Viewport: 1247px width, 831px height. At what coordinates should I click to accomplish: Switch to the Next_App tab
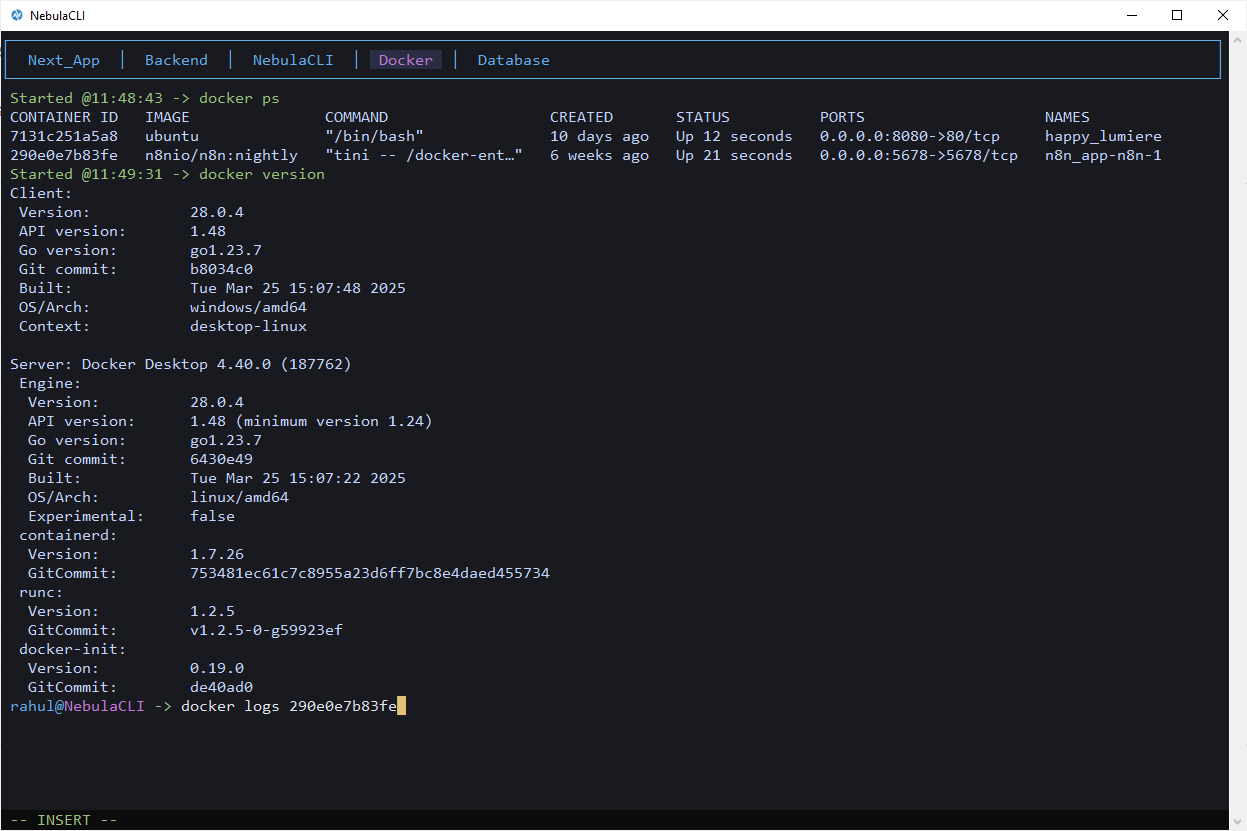click(63, 60)
